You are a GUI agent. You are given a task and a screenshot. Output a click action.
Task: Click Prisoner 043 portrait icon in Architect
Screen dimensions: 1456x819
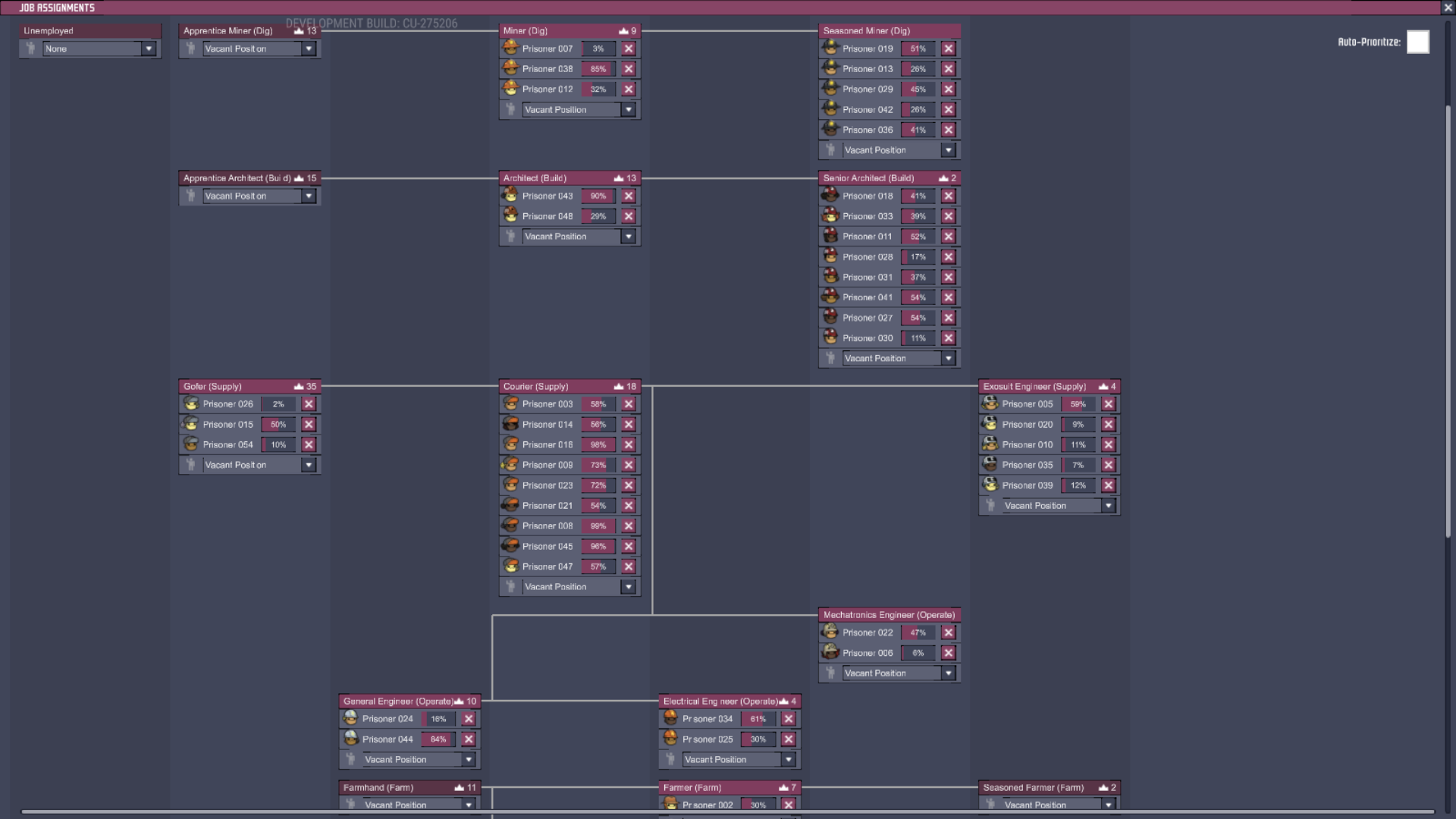[510, 196]
